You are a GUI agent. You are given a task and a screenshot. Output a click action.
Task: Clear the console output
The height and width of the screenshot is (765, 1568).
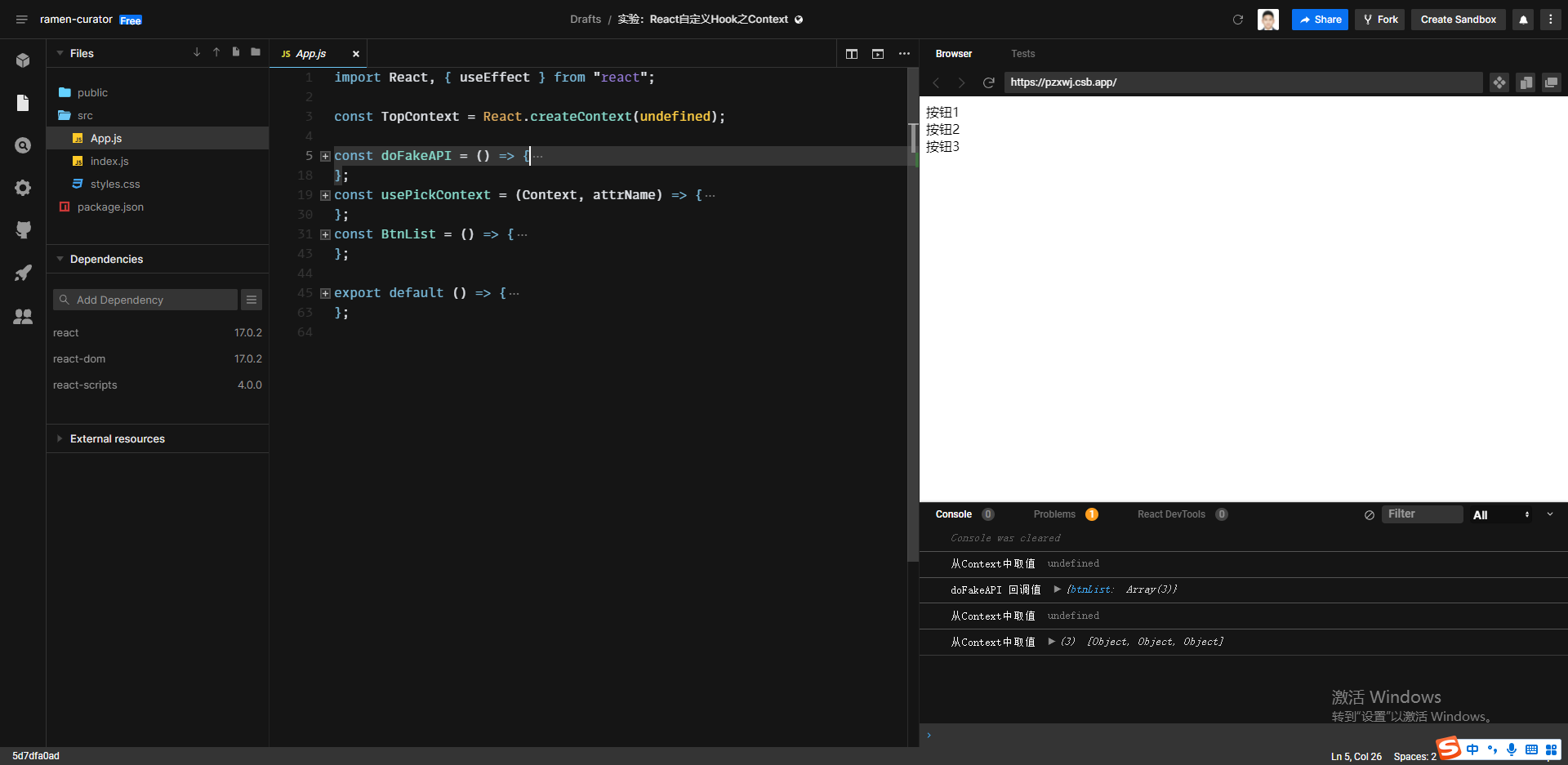tap(1369, 514)
